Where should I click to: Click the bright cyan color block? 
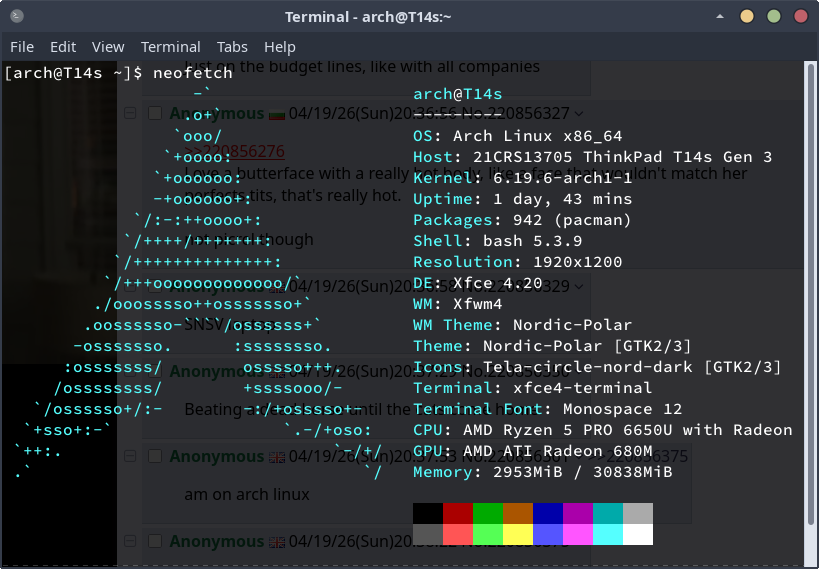tap(608, 534)
